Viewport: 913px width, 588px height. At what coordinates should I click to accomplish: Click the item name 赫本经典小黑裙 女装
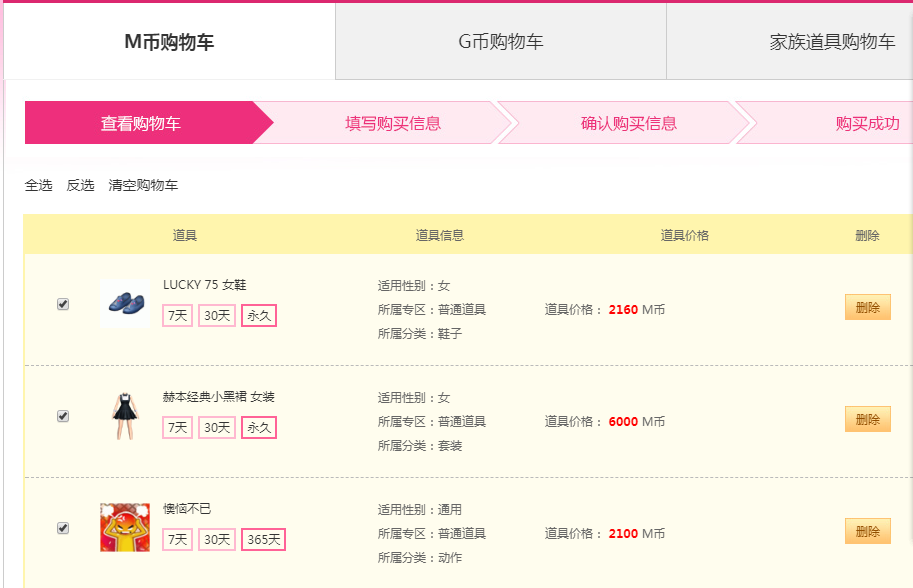click(218, 396)
